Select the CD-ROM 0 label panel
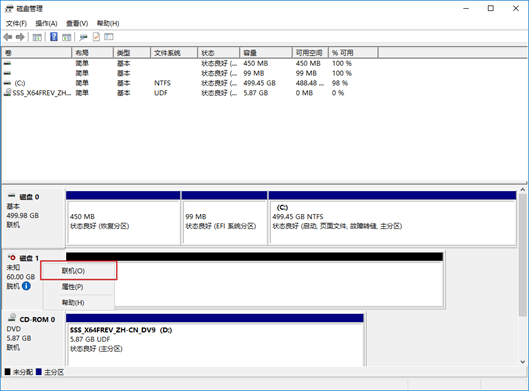This screenshot has height=391, width=529. click(x=34, y=339)
